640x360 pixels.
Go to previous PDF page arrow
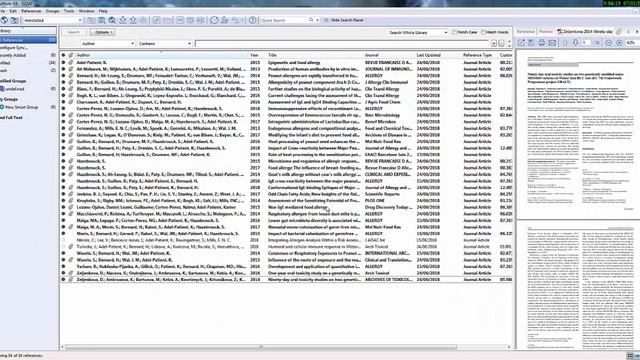pos(565,42)
